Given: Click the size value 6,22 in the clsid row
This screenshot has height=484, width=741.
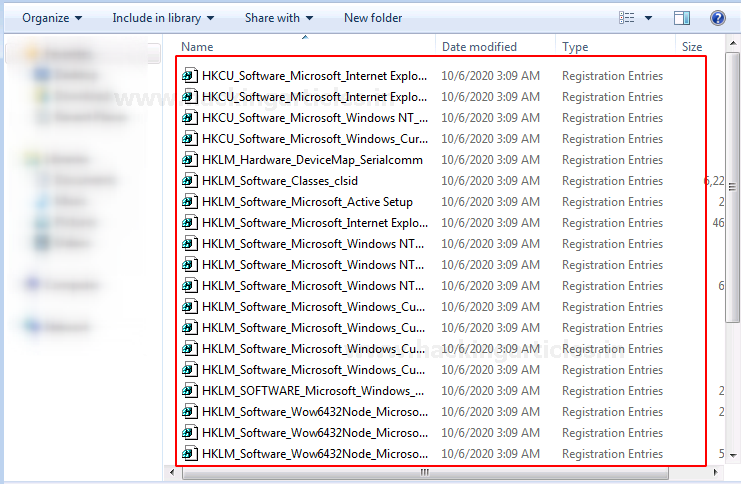Looking at the screenshot, I should (714, 181).
